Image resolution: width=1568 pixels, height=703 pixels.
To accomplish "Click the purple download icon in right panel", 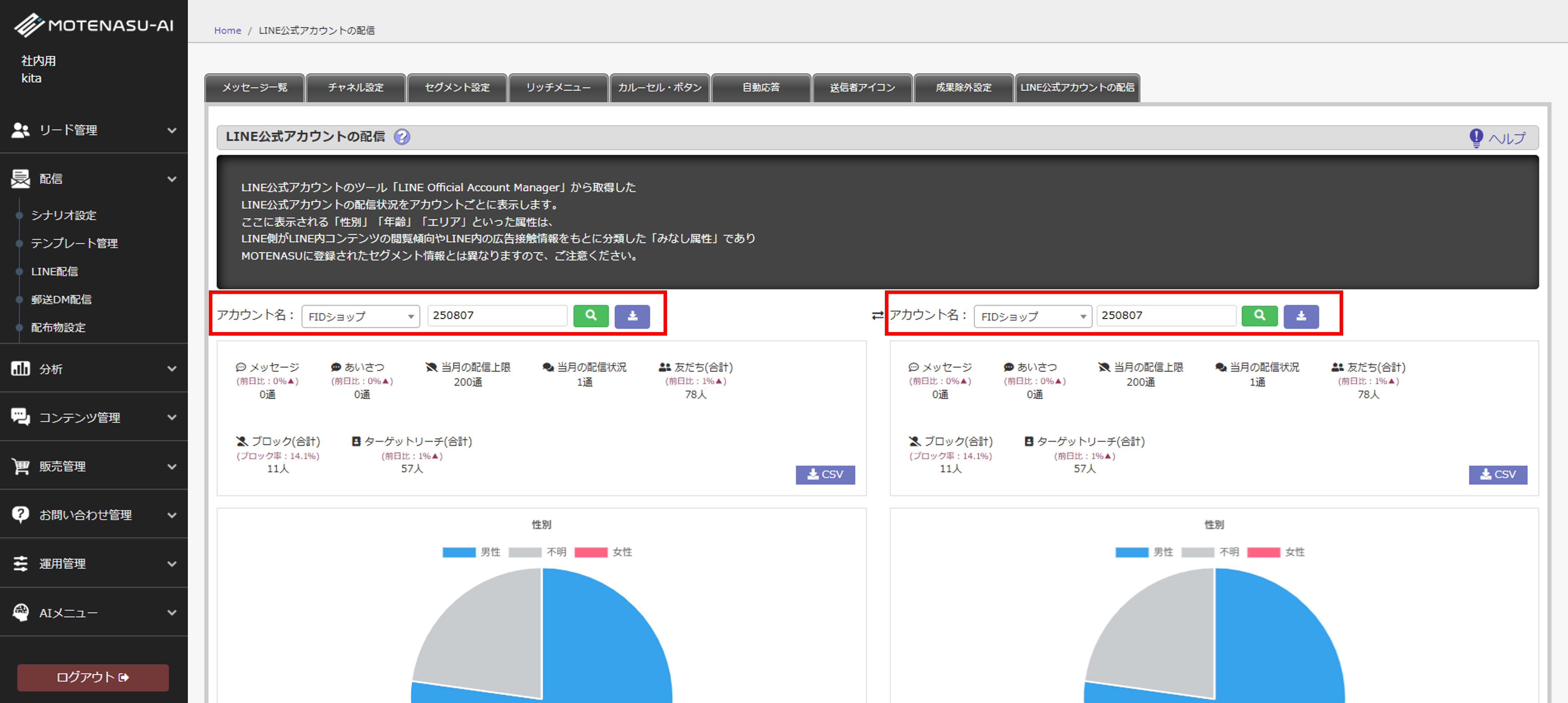I will click(x=1301, y=316).
